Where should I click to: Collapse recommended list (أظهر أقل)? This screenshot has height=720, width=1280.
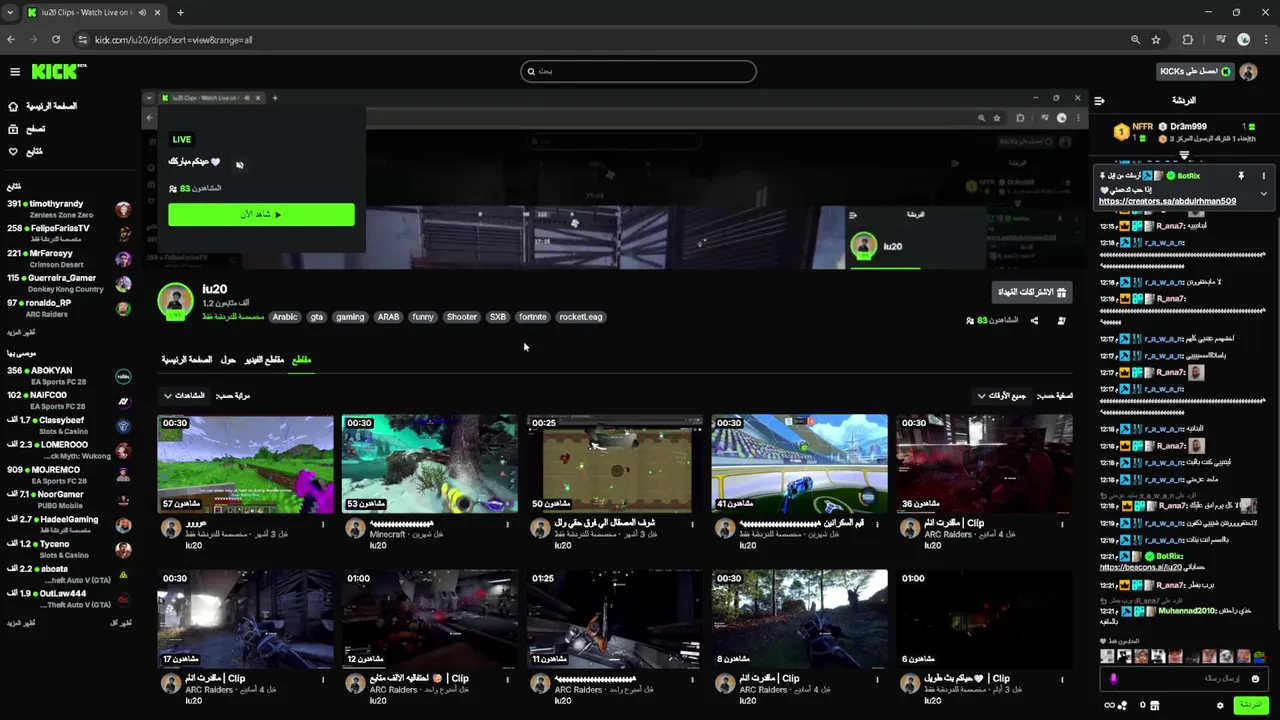coord(121,623)
